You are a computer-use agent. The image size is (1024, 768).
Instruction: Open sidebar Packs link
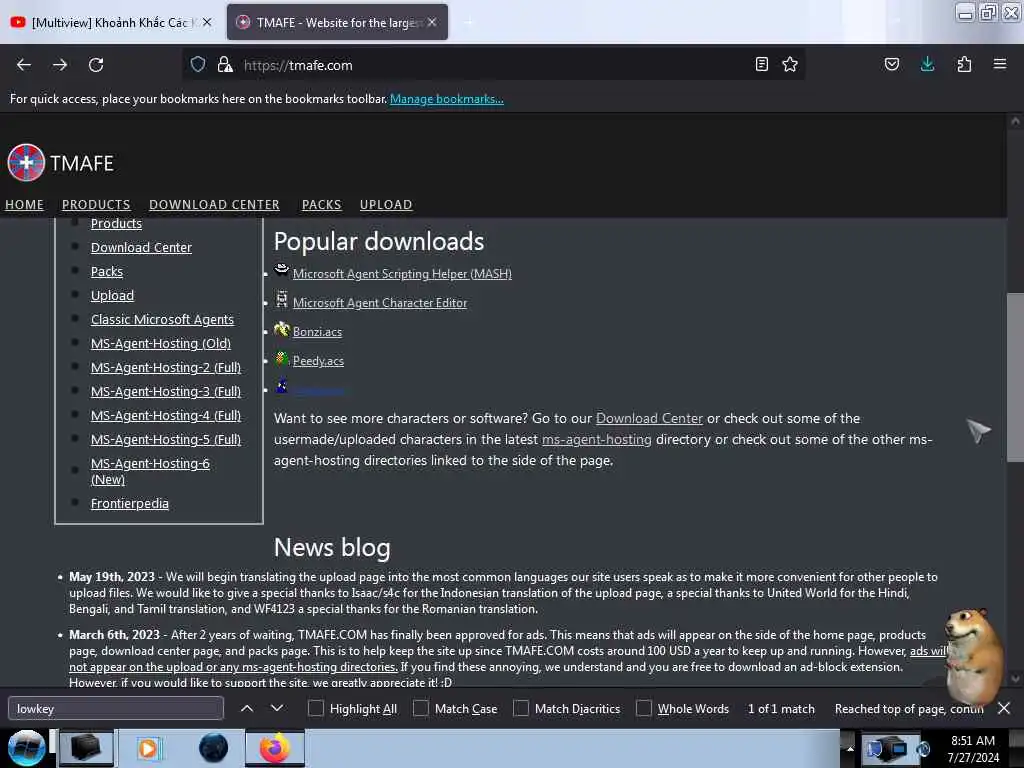106,272
